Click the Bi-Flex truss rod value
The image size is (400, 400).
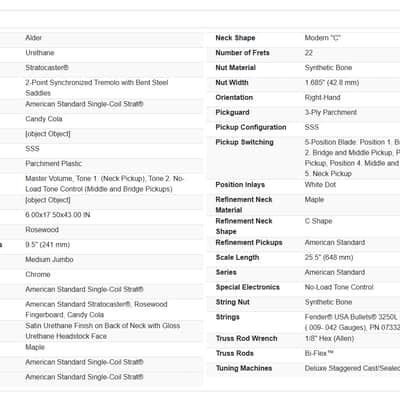(319, 353)
